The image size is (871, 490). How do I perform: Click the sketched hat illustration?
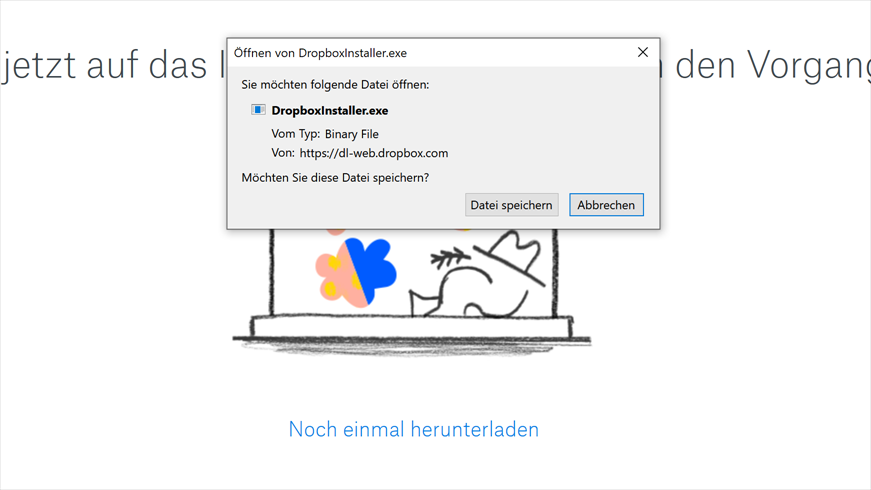pos(511,258)
